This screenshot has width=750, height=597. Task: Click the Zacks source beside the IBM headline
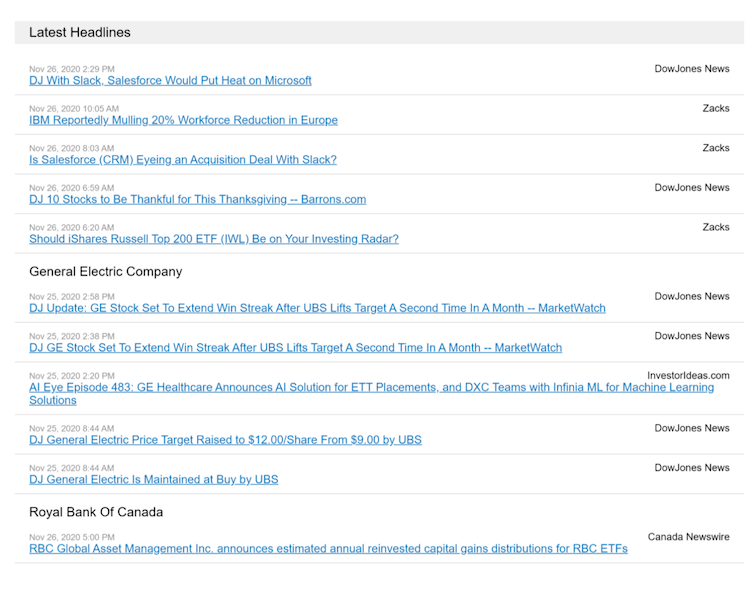click(715, 108)
